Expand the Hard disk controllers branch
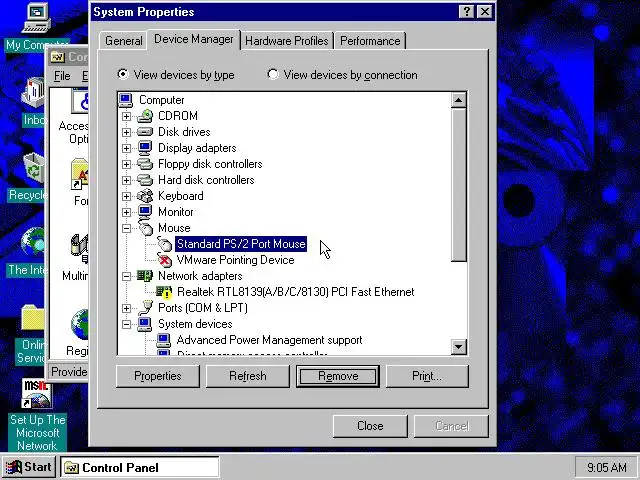640x480 pixels. (x=127, y=180)
